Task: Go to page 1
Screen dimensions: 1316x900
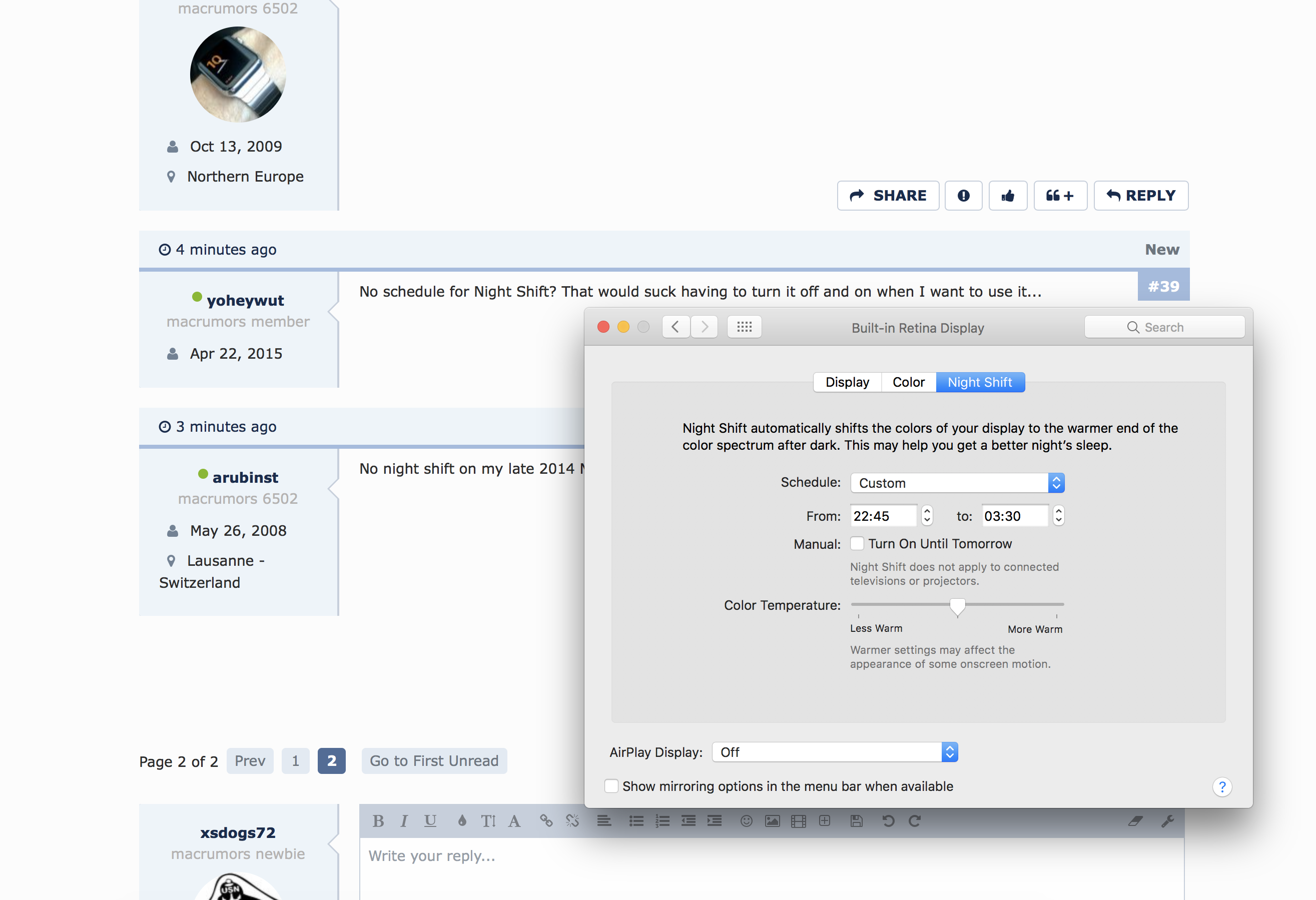Action: point(296,761)
